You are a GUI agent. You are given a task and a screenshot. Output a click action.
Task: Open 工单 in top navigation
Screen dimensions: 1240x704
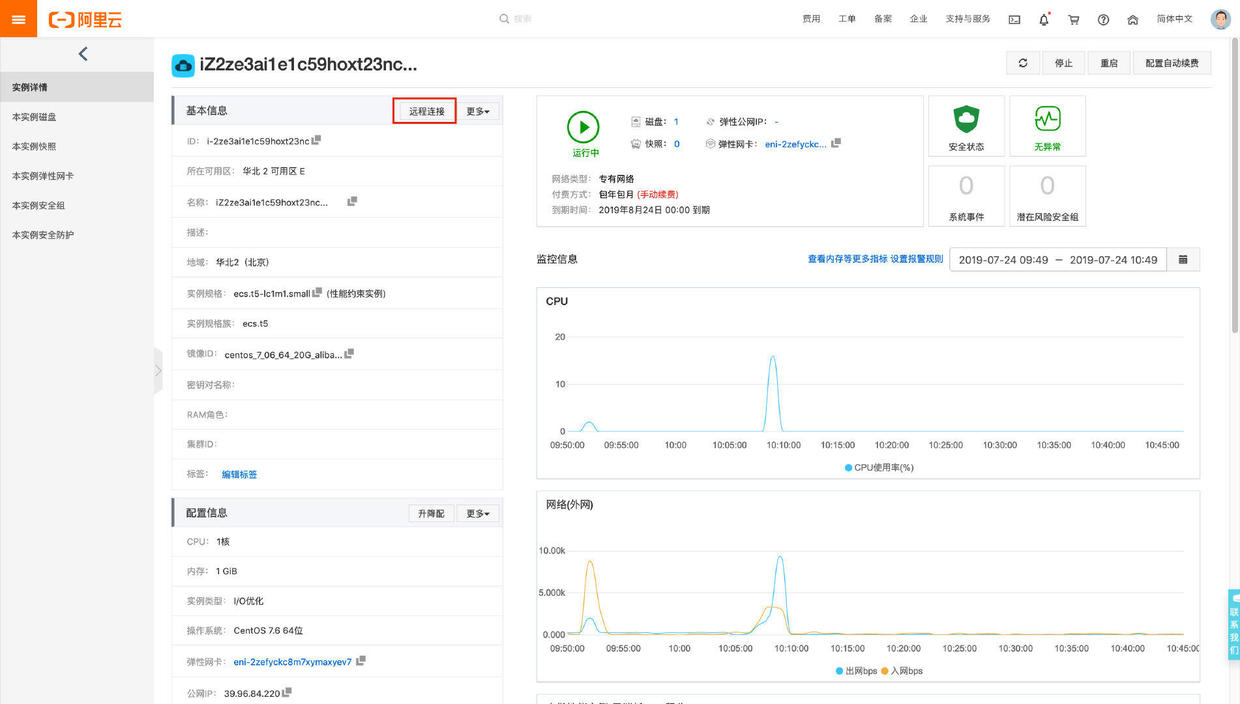click(847, 19)
